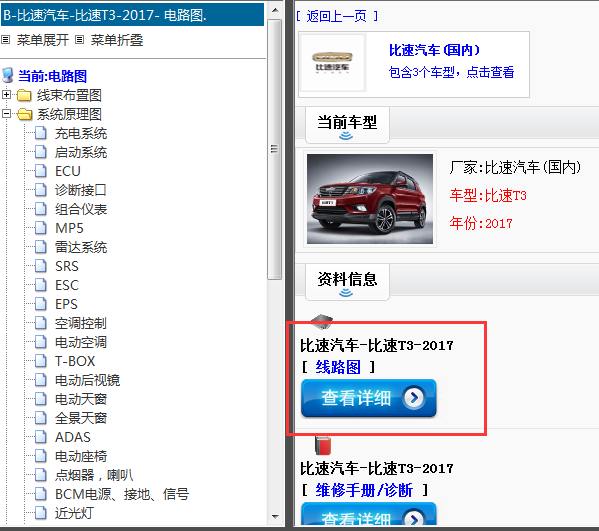Image resolution: width=599 pixels, height=531 pixels.
Task: Click the 返回上一页 link
Action: point(337,16)
